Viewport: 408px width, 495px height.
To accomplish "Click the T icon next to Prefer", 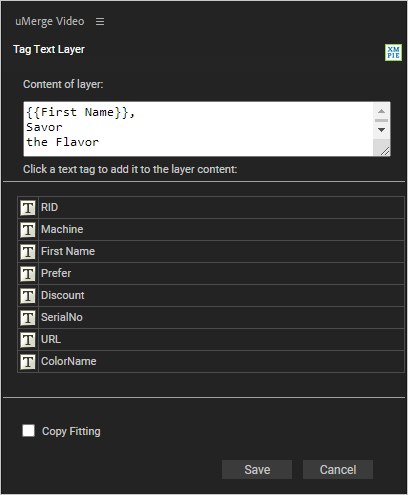I will click(28, 274).
